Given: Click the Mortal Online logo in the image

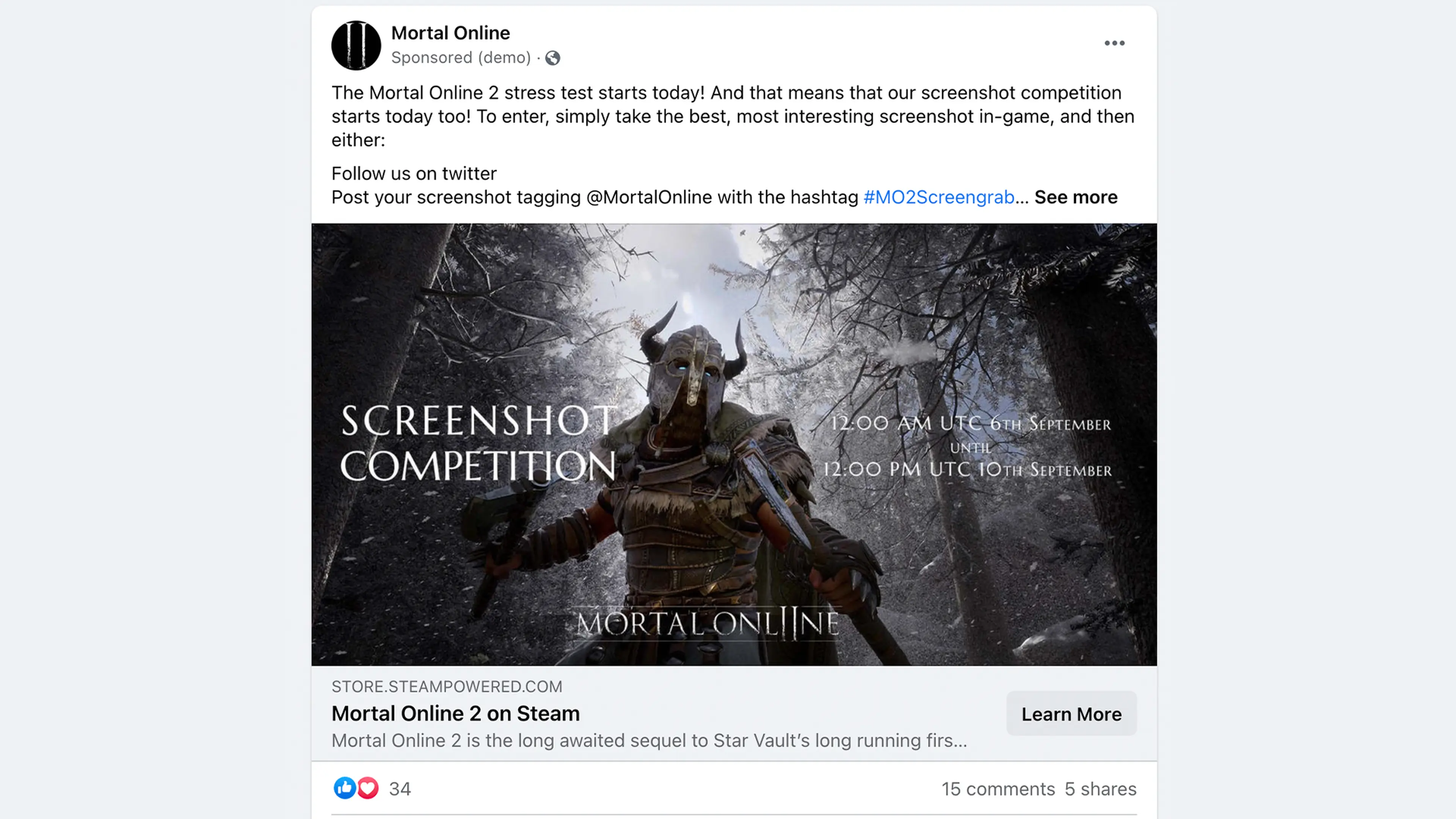Looking at the screenshot, I should pos(708,623).
